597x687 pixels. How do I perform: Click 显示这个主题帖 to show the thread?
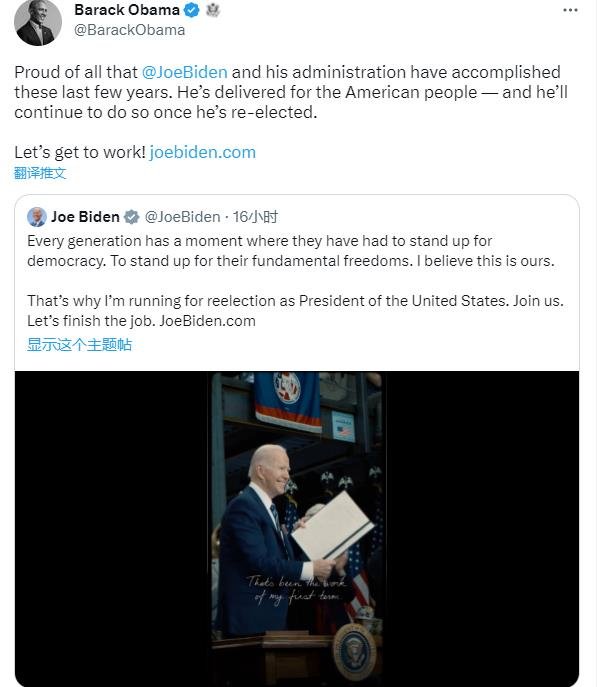(x=79, y=344)
